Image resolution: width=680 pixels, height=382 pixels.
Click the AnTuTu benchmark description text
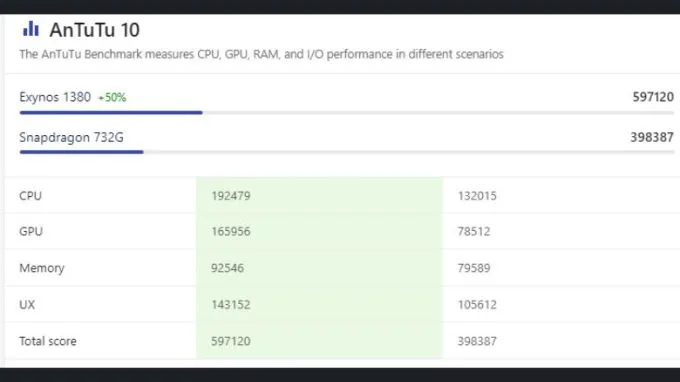pyautogui.click(x=262, y=54)
